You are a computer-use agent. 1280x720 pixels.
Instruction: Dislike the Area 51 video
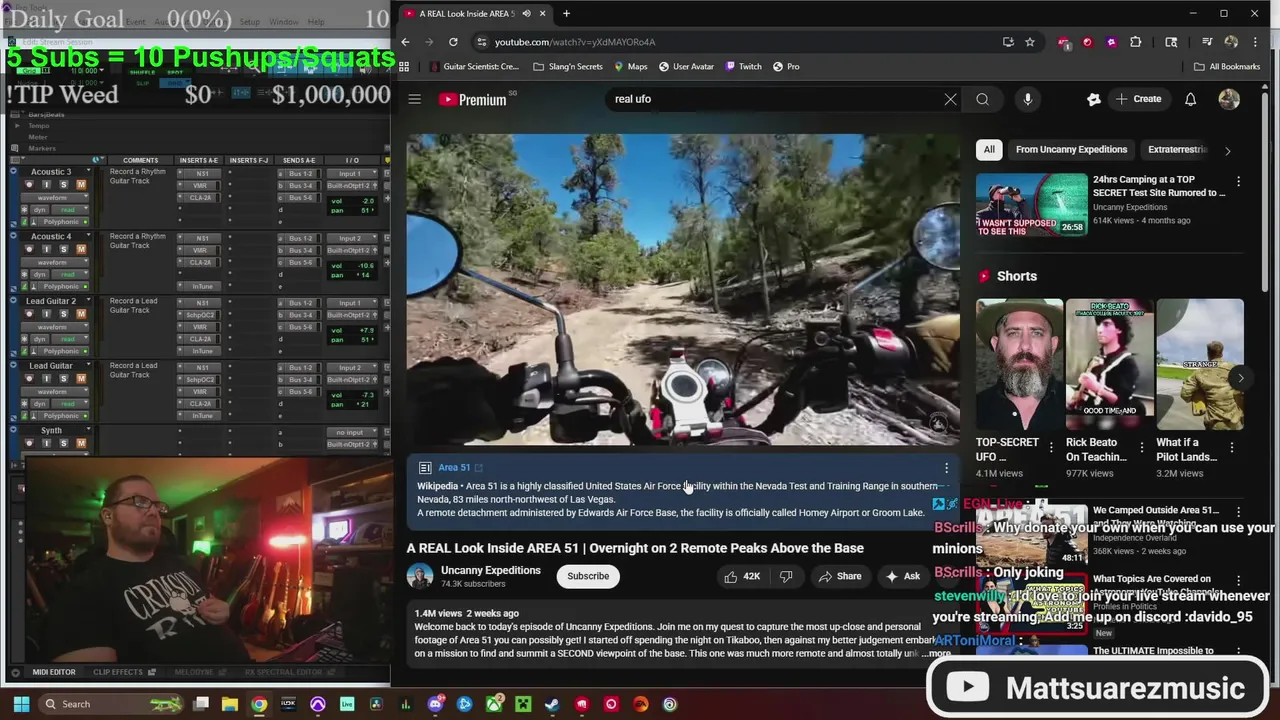click(786, 576)
